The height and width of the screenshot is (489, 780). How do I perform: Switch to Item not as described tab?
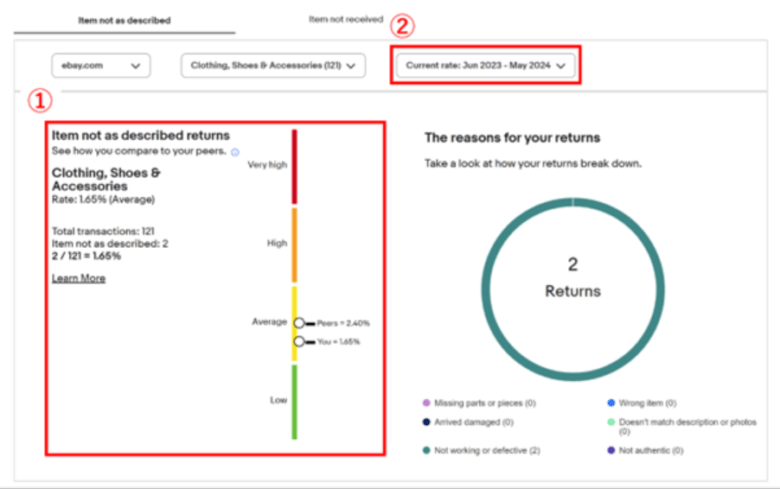tap(124, 20)
